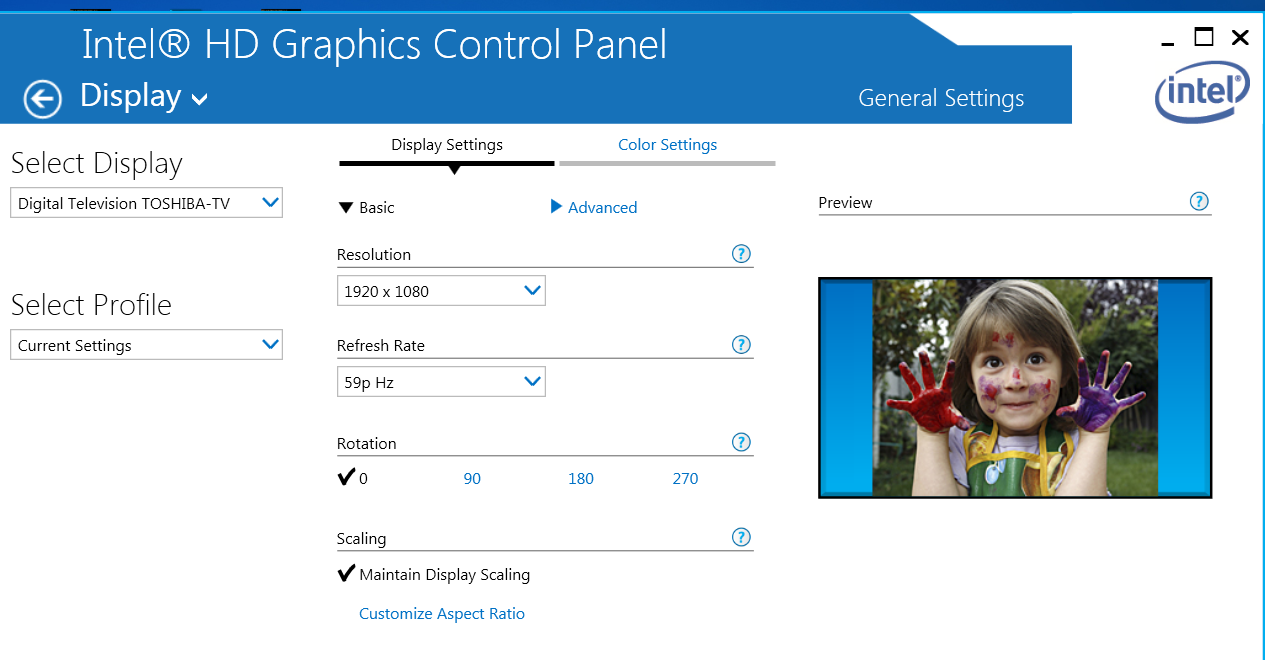Click the Rotation label
The height and width of the screenshot is (660, 1265).
pyautogui.click(x=367, y=444)
